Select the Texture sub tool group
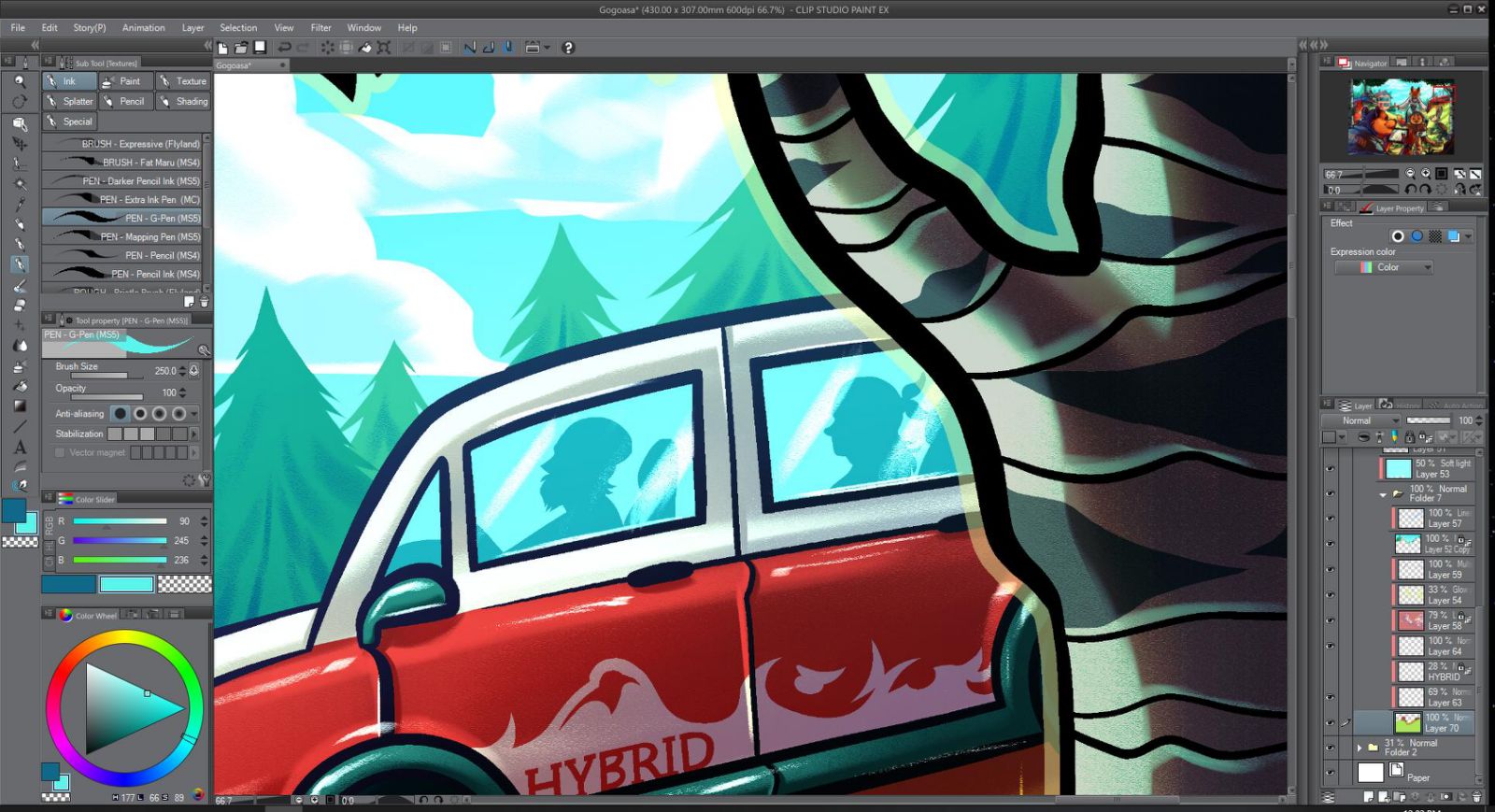 (x=183, y=81)
